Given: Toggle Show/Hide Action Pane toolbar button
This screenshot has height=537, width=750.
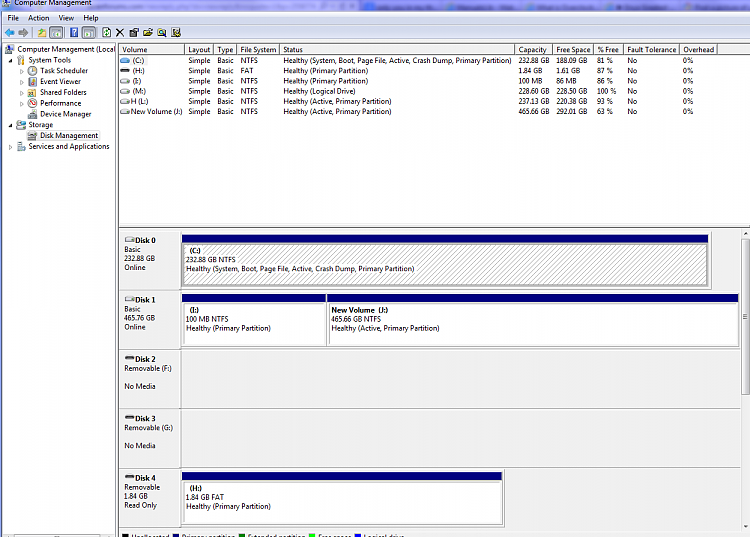Looking at the screenshot, I should click(89, 33).
